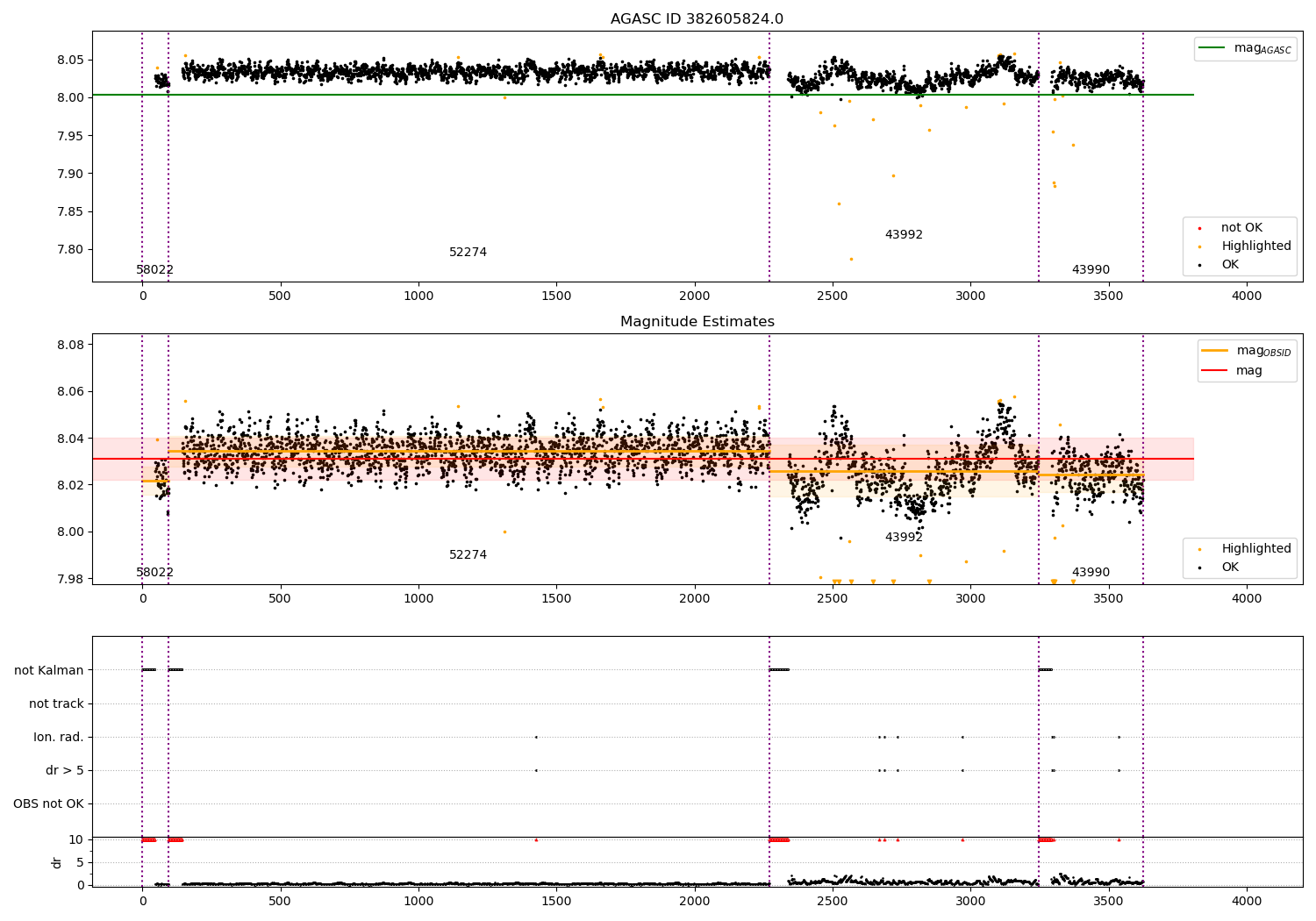1316x921 pixels.
Task: Select the "OBS not OK" axis label
Action: coord(48,803)
